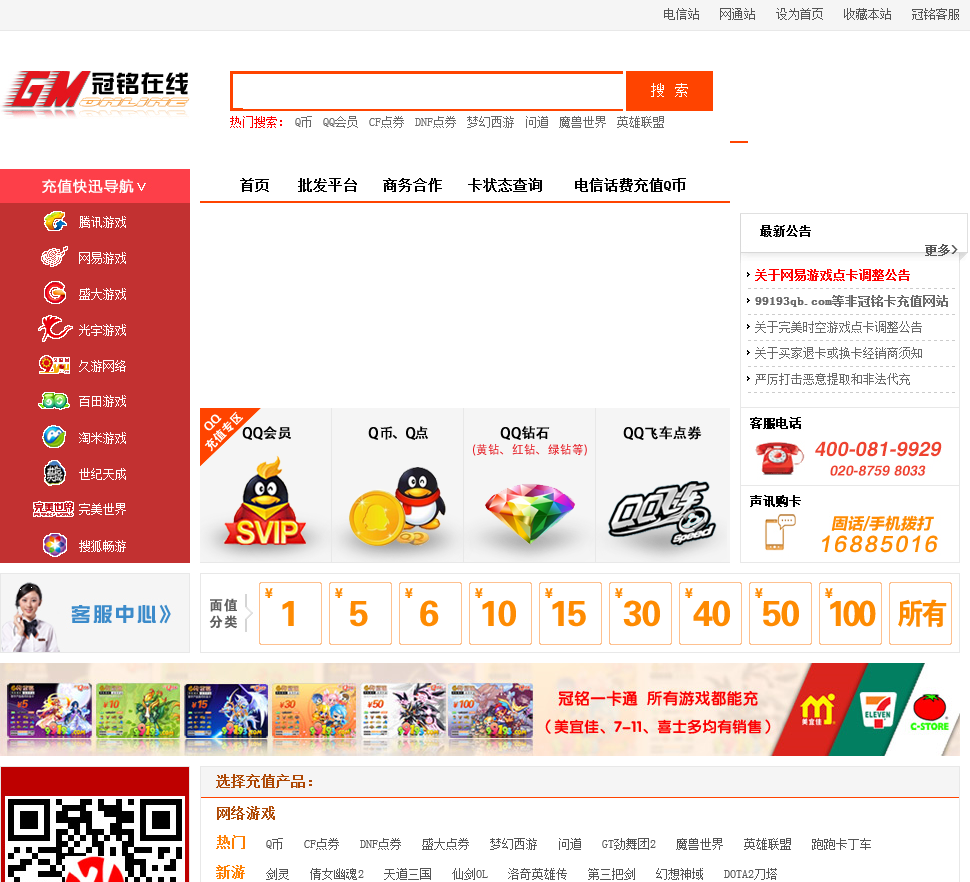Click the C-Store tomato logo
Viewport: 970px width, 882px height.
point(929,713)
